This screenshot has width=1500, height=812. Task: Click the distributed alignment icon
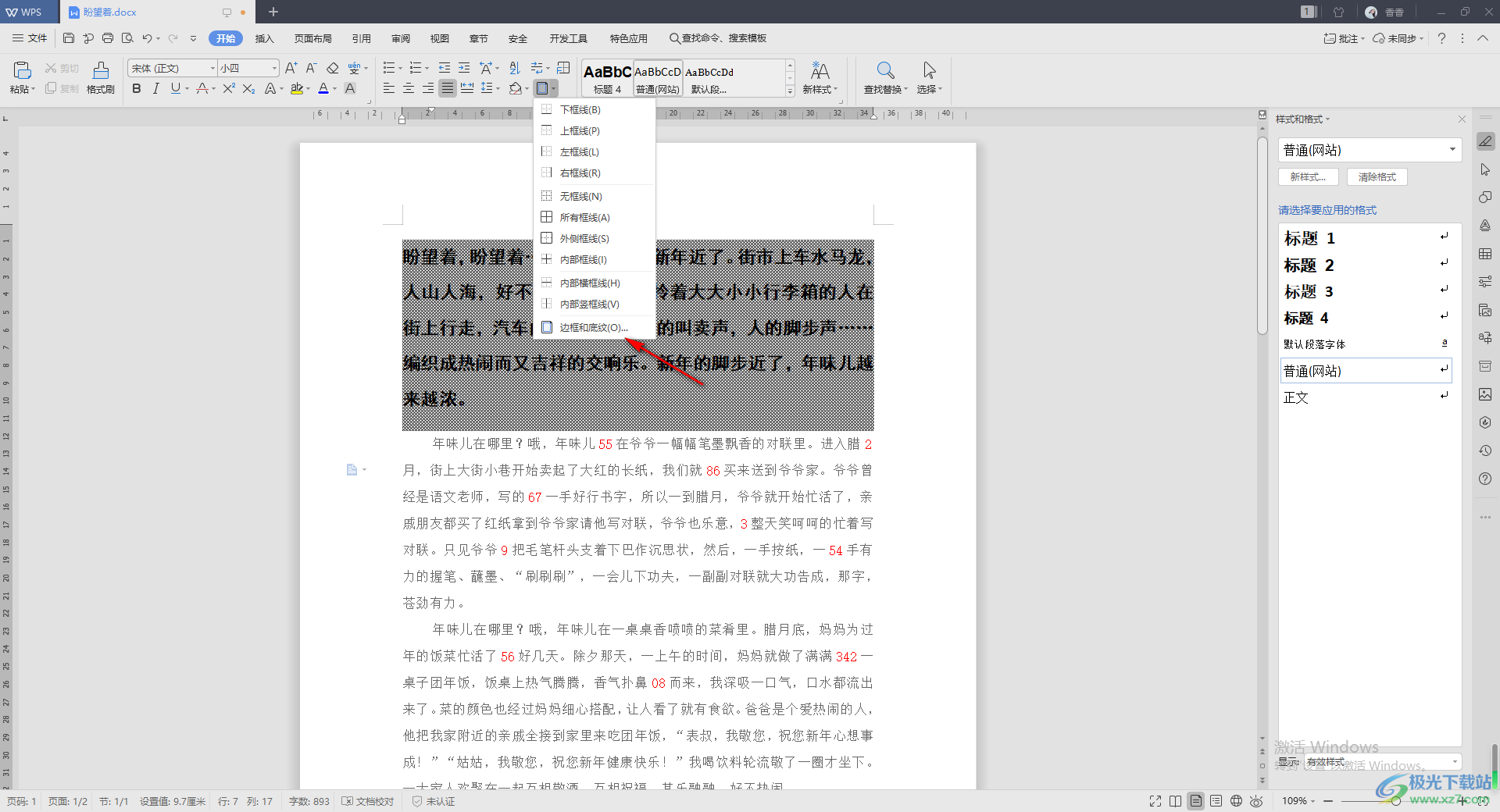(467, 88)
